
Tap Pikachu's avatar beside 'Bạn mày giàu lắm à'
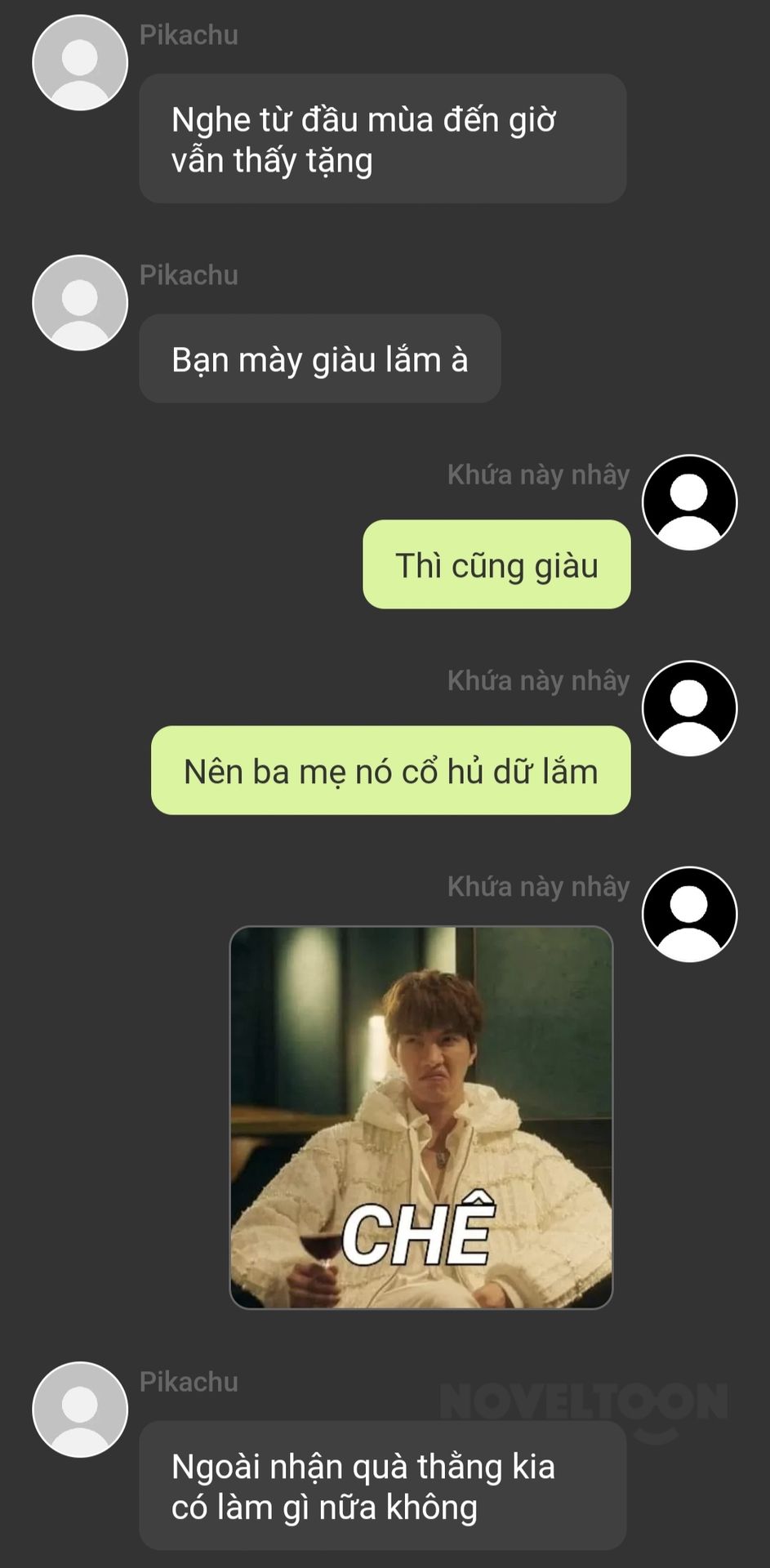click(80, 303)
